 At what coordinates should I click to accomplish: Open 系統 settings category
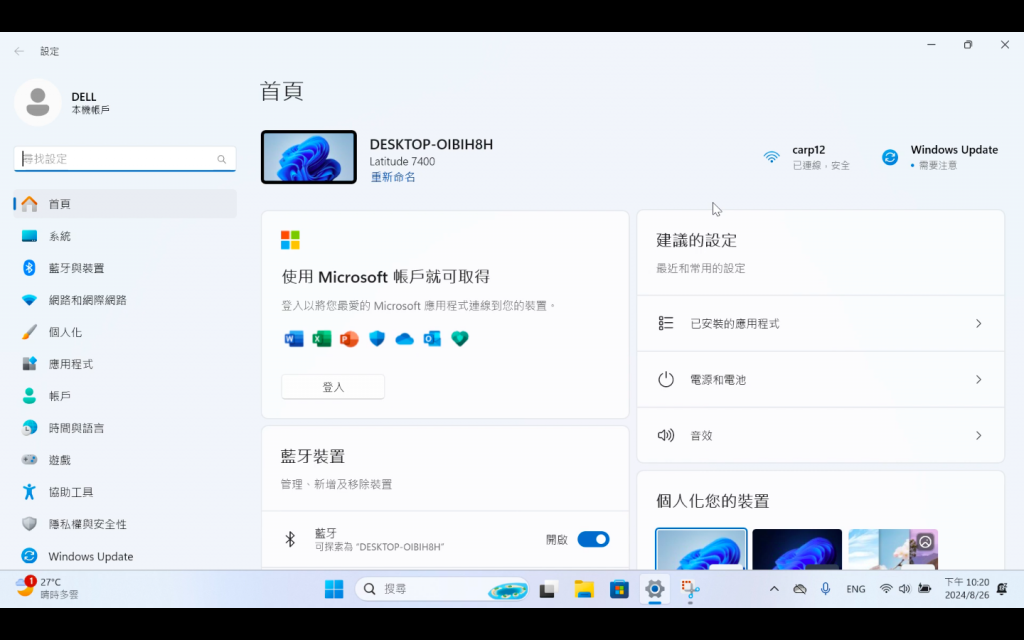tap(125, 236)
